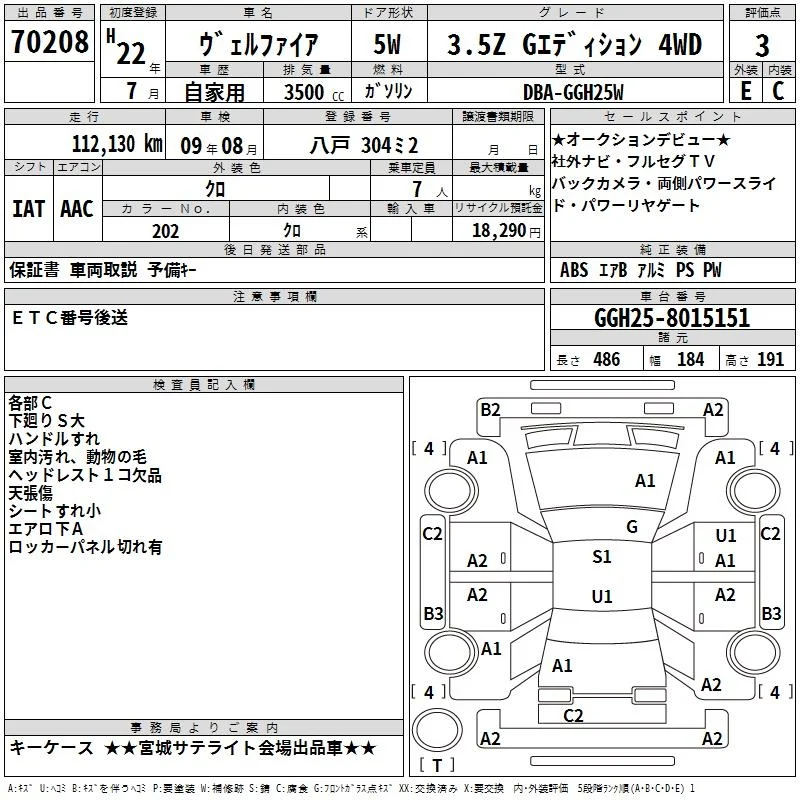Select color number 202
This screenshot has height=800, width=800.
tap(165, 231)
